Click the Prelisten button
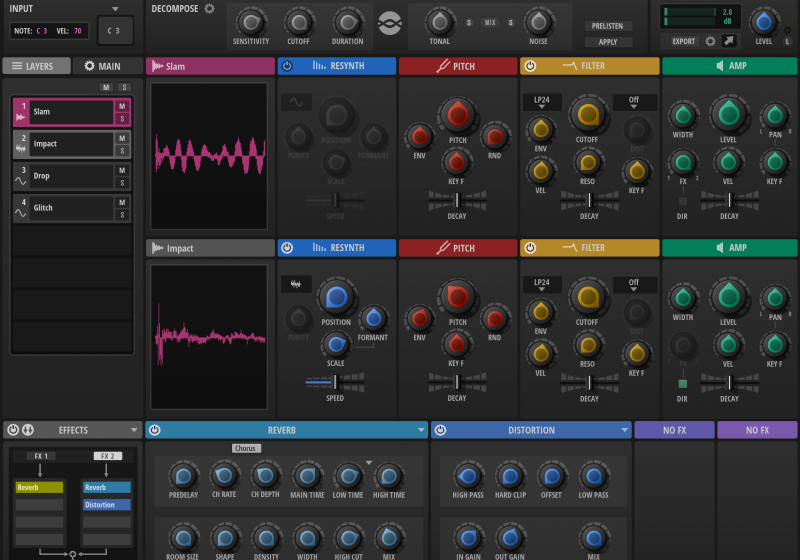This screenshot has width=800, height=560. tap(608, 26)
